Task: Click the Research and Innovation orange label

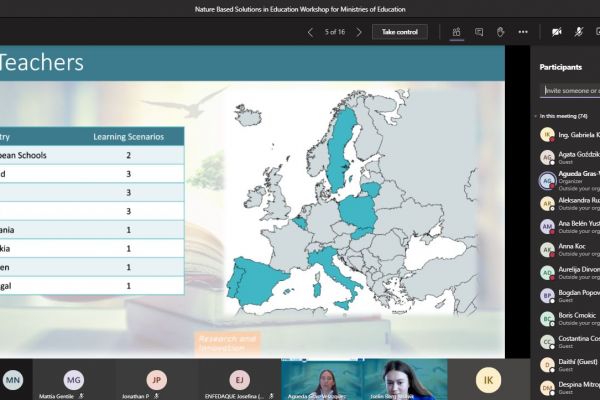Action: pos(228,343)
